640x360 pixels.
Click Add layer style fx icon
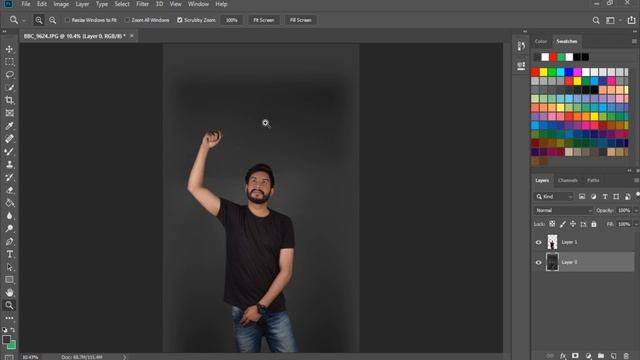pos(563,356)
